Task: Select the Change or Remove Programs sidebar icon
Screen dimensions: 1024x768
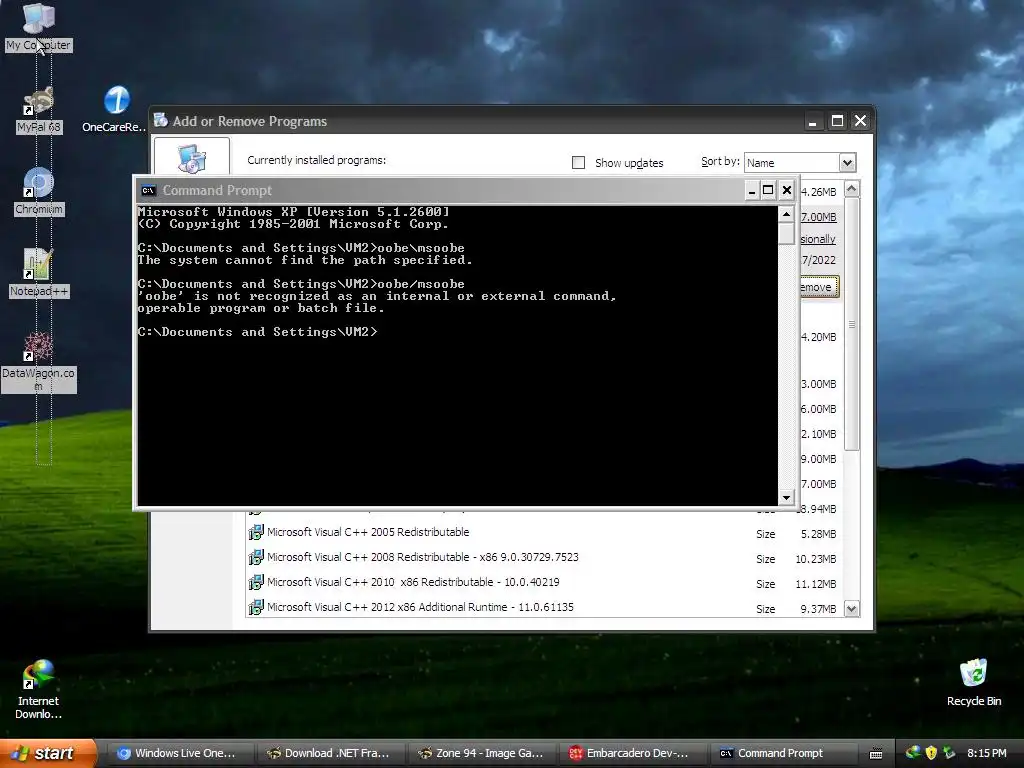Action: [x=192, y=158]
